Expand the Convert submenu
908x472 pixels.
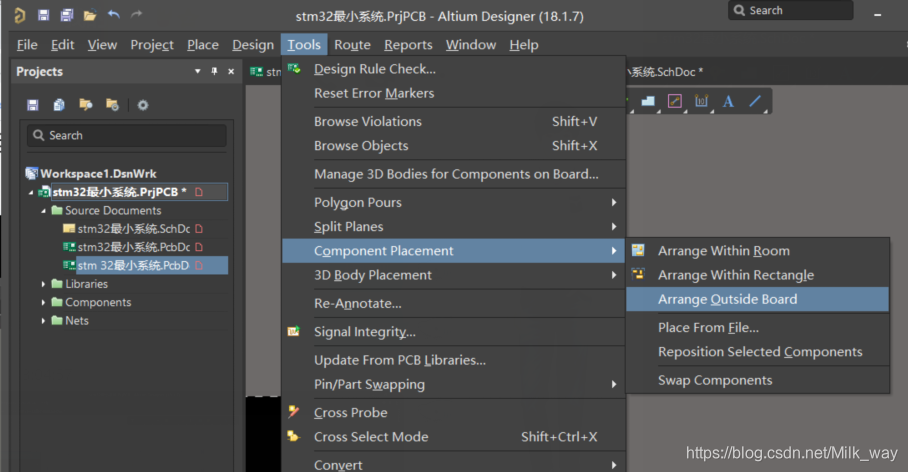453,464
